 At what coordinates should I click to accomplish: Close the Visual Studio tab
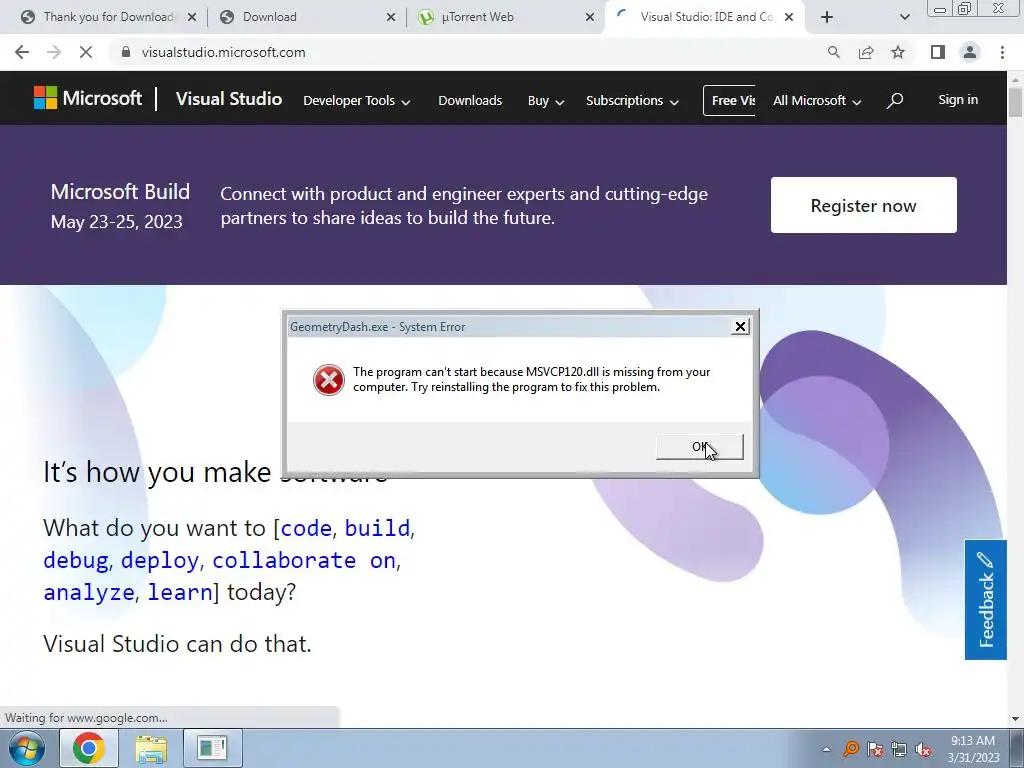click(x=789, y=17)
